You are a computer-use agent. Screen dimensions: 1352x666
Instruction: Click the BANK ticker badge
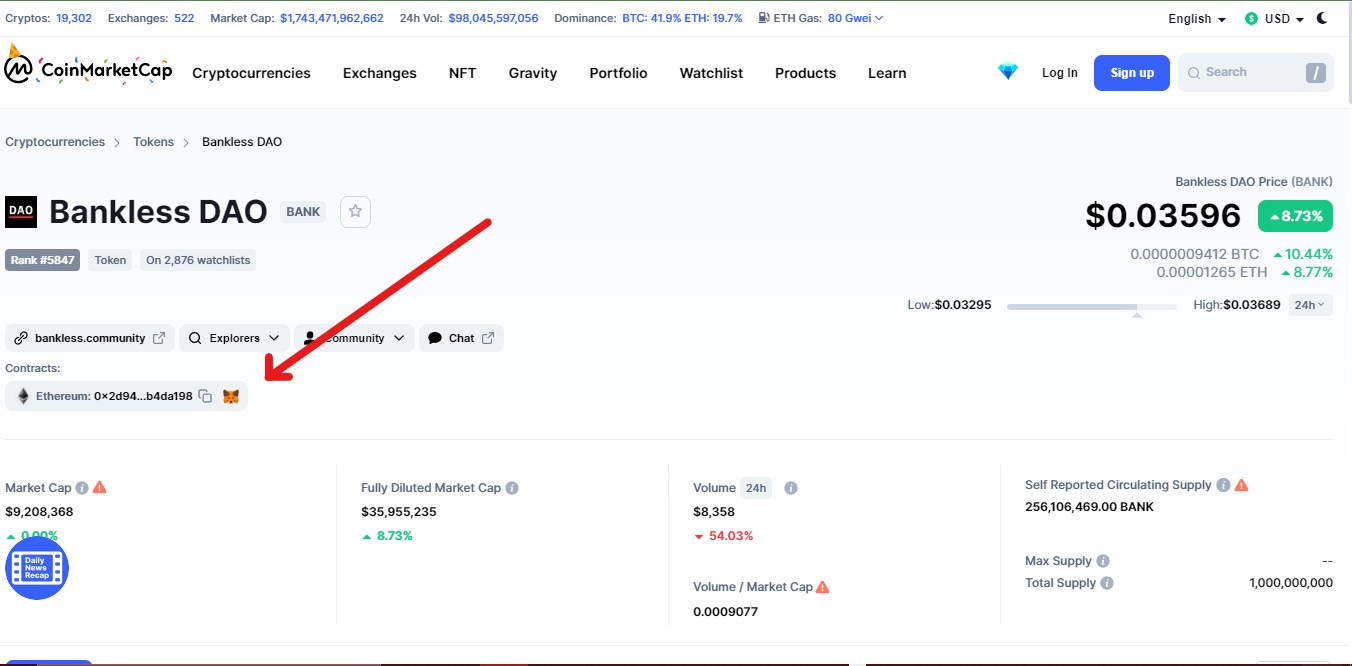(303, 212)
